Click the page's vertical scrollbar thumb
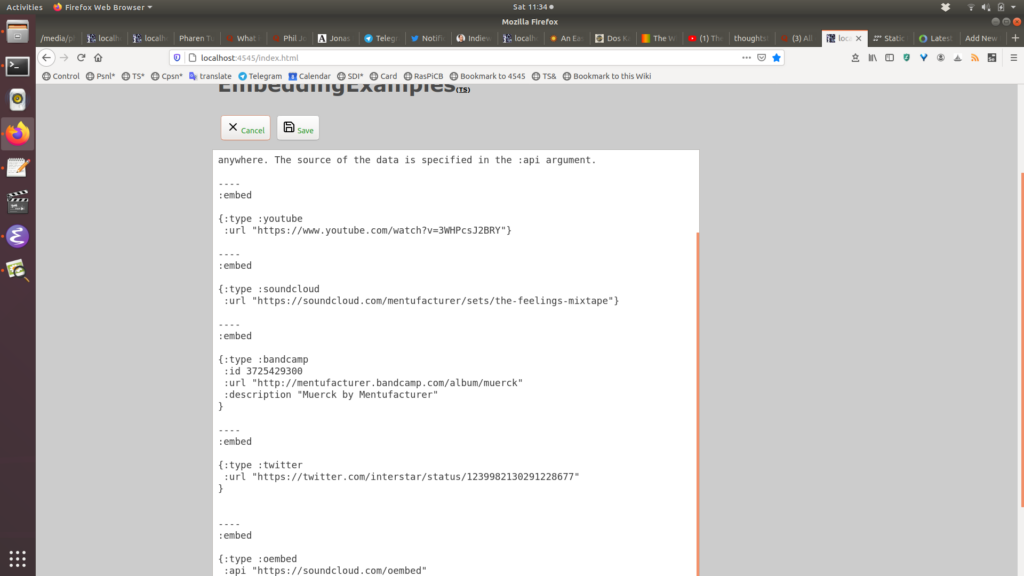 point(1021,339)
